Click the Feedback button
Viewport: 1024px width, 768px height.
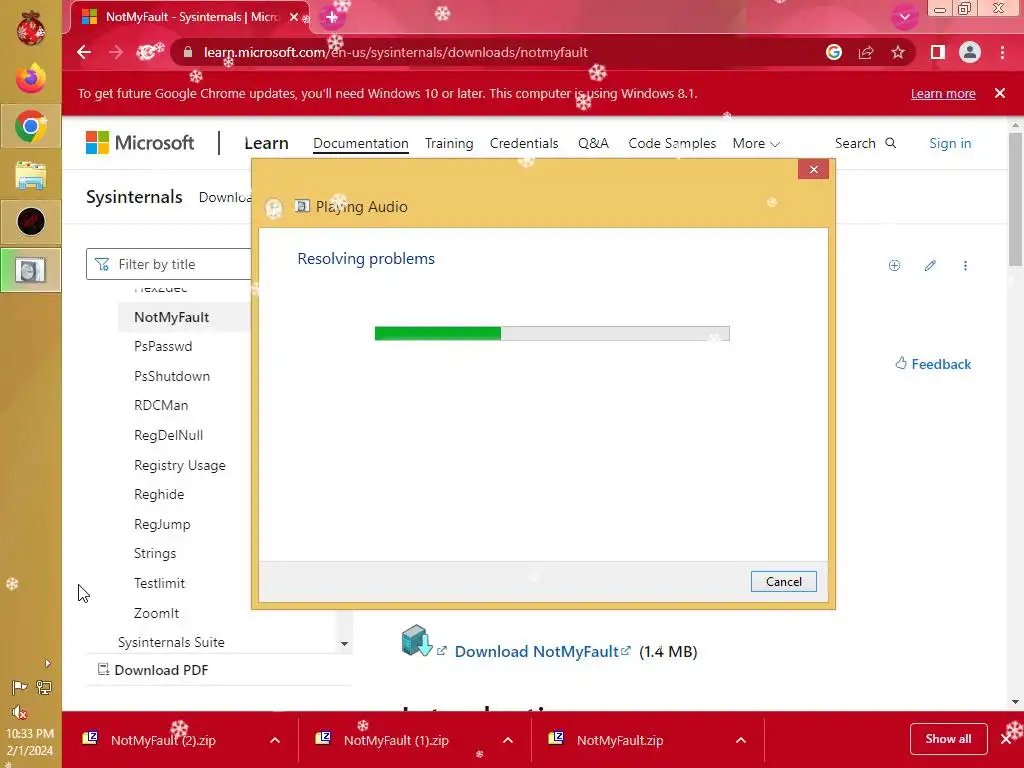click(x=933, y=364)
